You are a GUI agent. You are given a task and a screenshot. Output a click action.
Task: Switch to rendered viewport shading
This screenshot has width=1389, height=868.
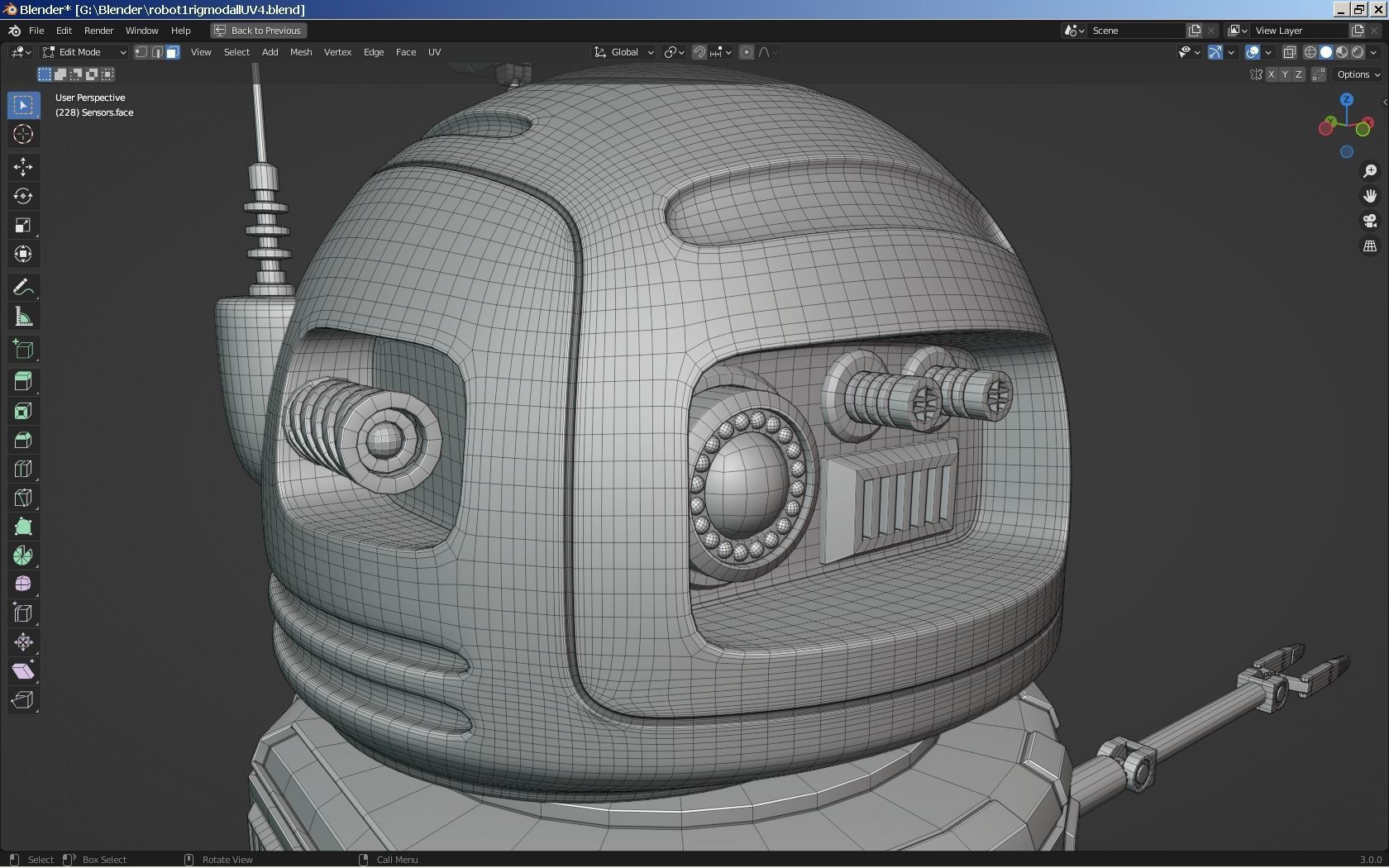tap(1358, 52)
